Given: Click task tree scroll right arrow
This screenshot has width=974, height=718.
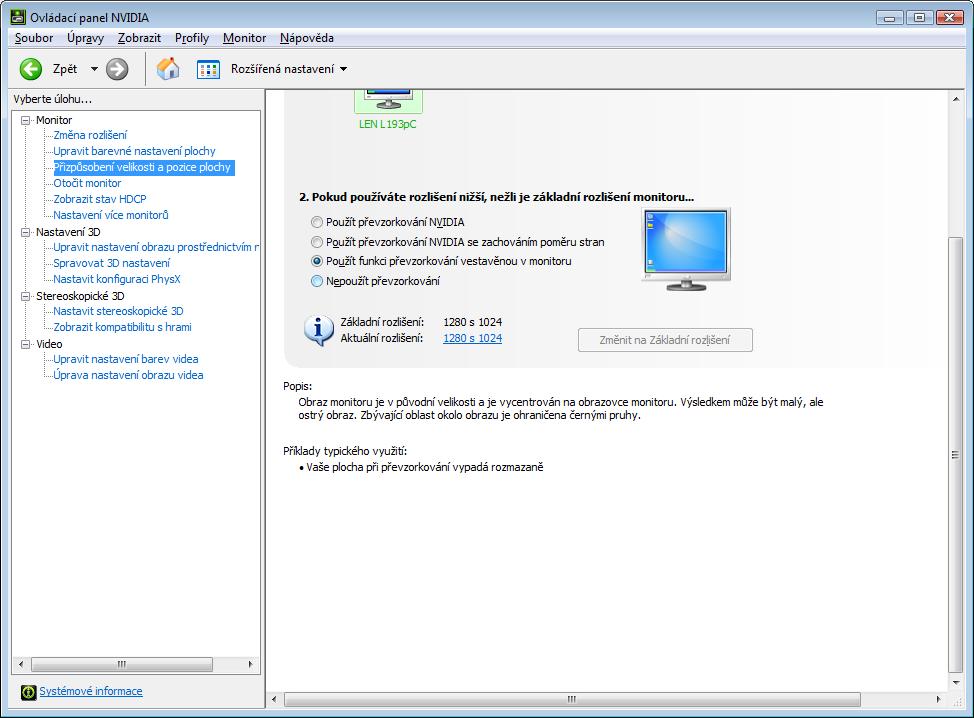Looking at the screenshot, I should (250, 665).
